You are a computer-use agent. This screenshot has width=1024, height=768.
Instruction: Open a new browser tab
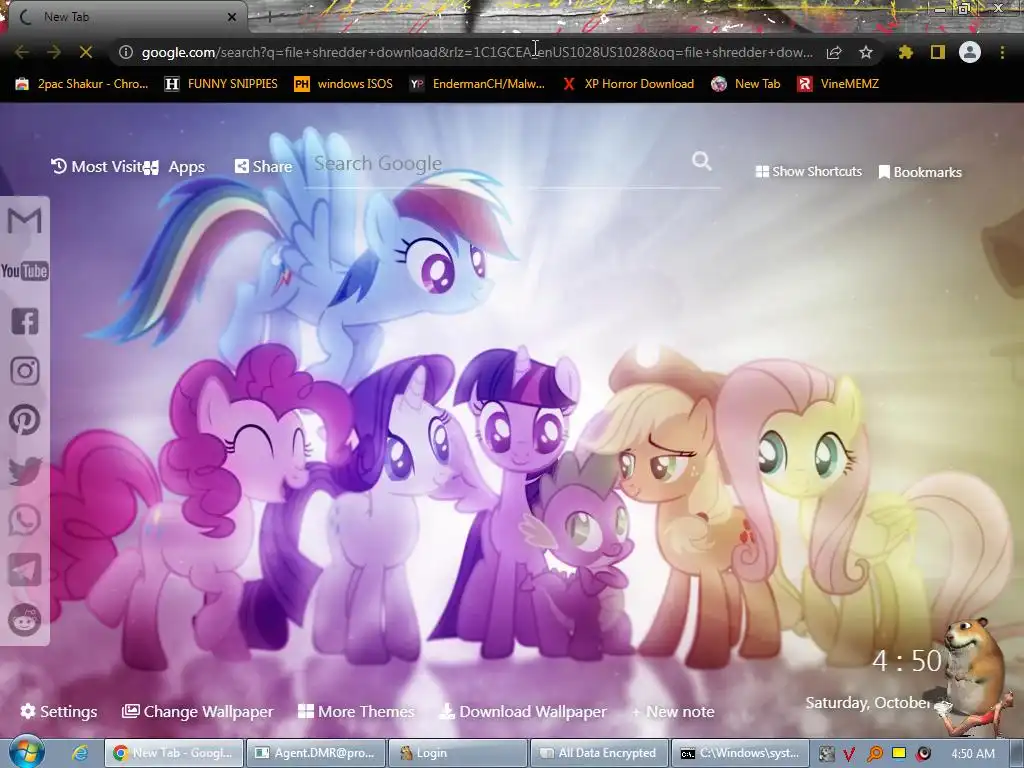pos(269,17)
